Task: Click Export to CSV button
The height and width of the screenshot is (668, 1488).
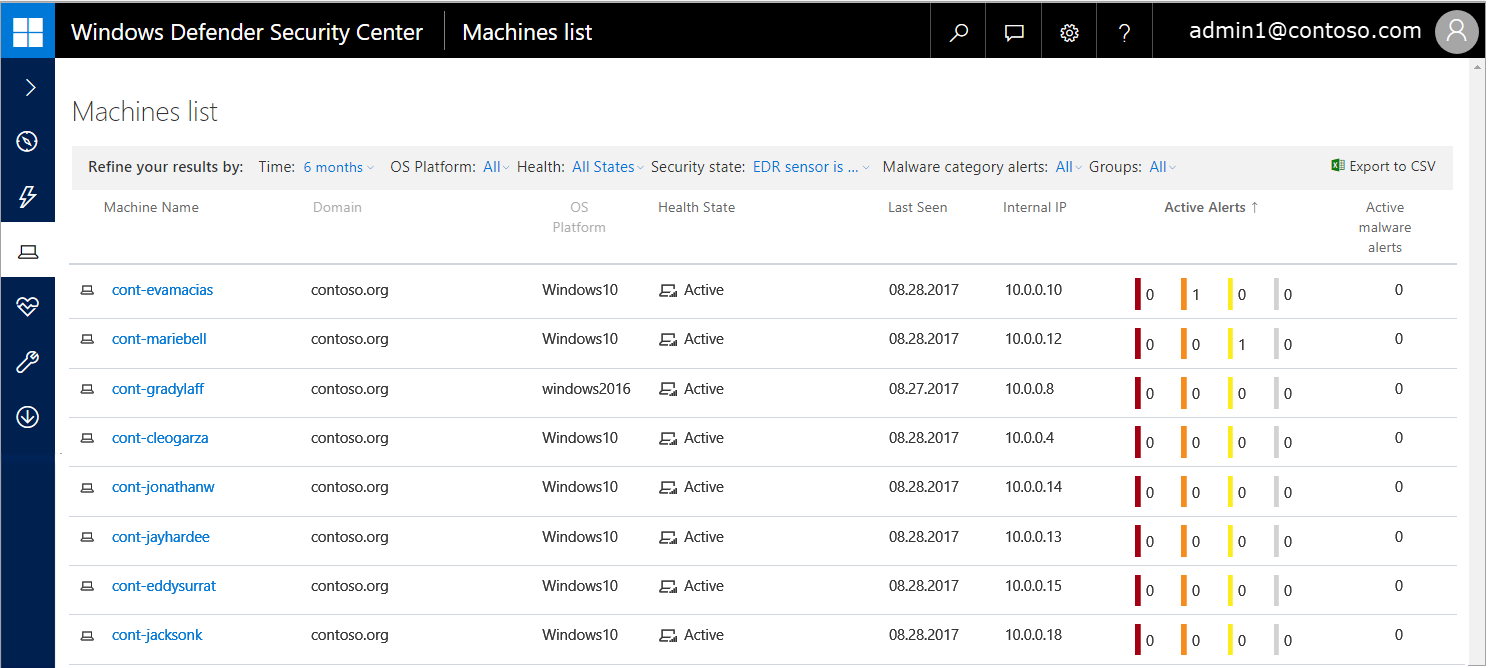Action: click(x=1383, y=166)
